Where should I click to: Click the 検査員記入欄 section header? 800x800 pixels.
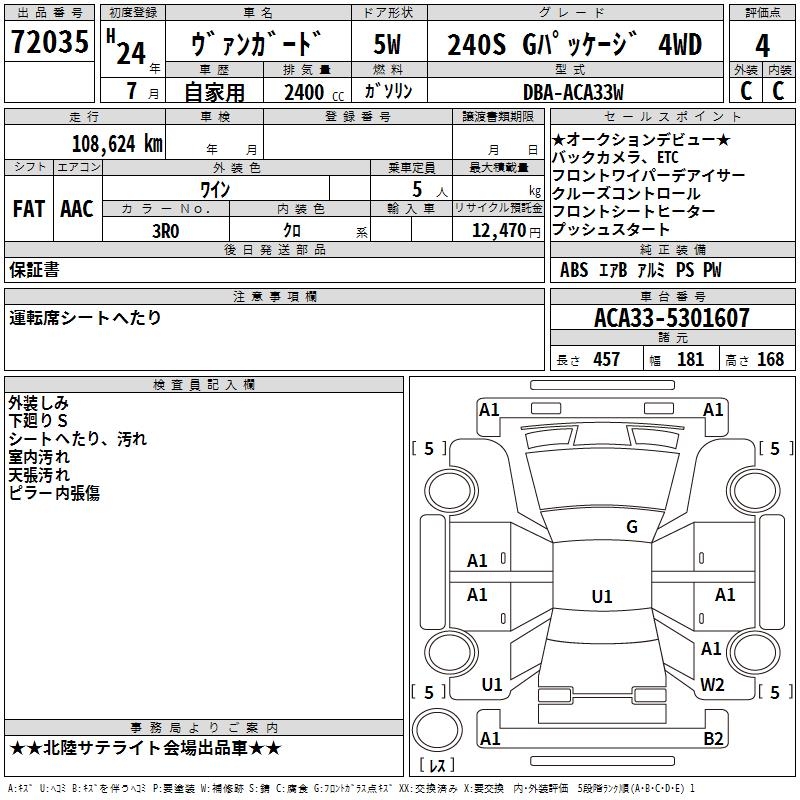tap(204, 385)
